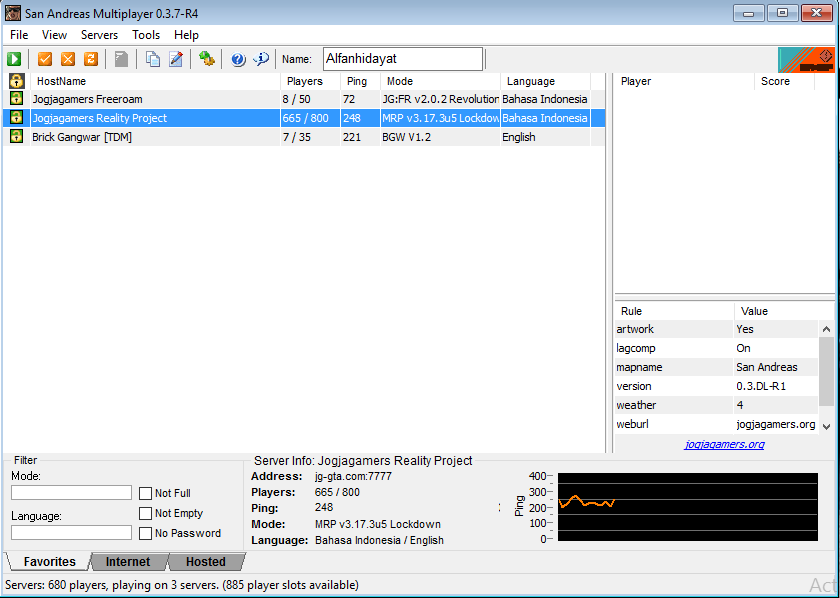Screen dimensions: 840x598
Task: Click the jg-gta.com:7777 address text
Action: tap(354, 476)
